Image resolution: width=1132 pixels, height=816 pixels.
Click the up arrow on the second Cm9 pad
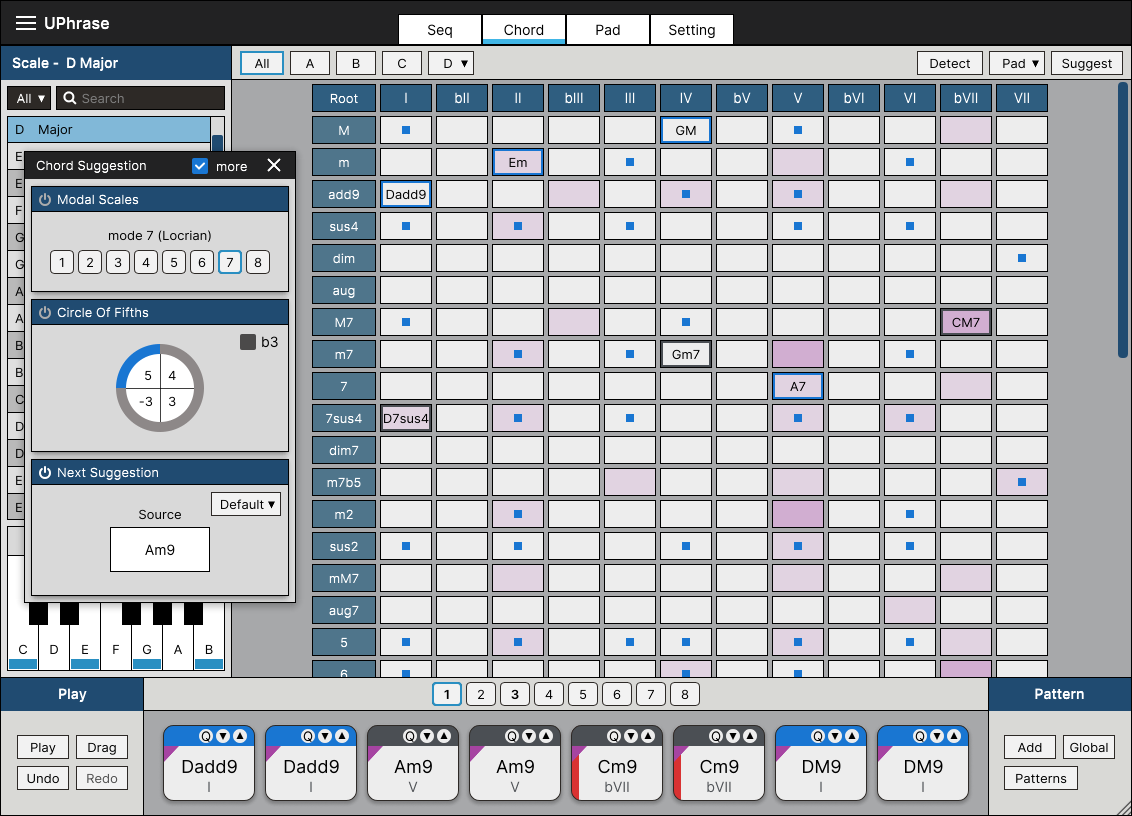pos(750,736)
